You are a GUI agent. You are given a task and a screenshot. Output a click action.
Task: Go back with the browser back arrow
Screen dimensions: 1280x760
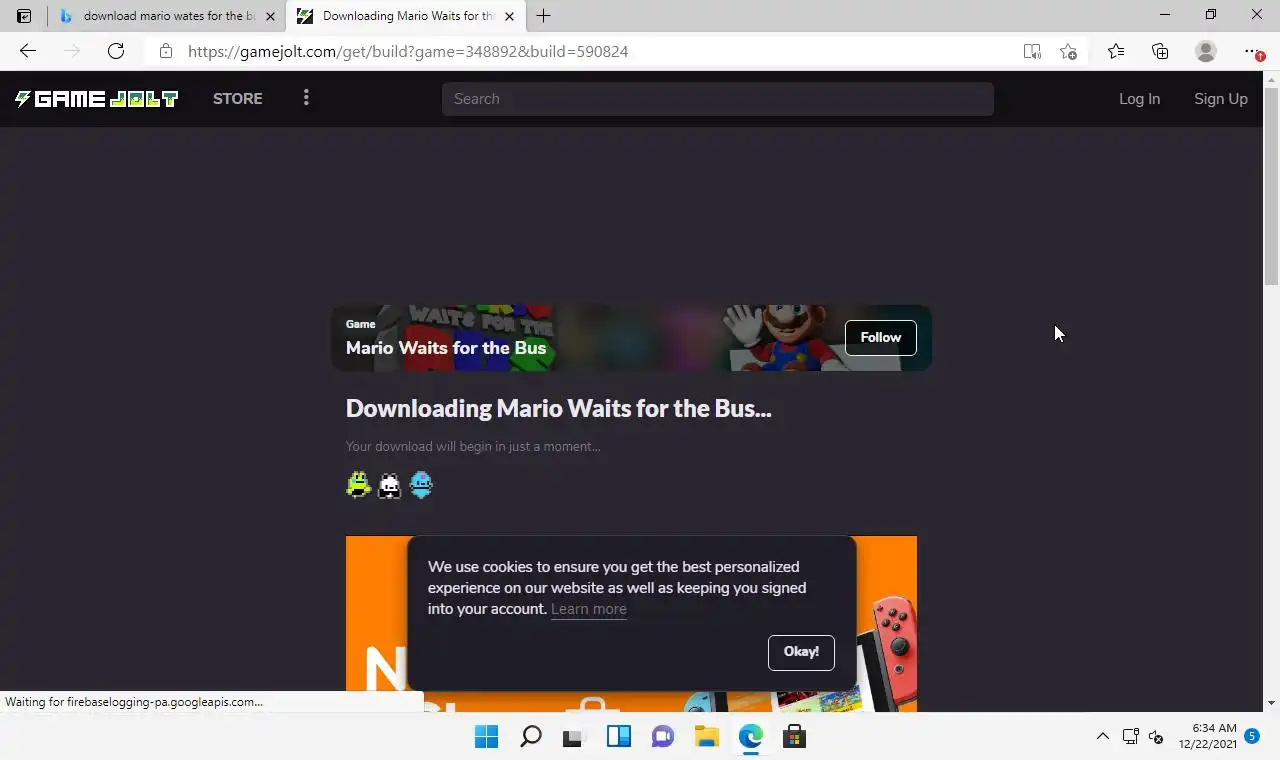pos(28,51)
